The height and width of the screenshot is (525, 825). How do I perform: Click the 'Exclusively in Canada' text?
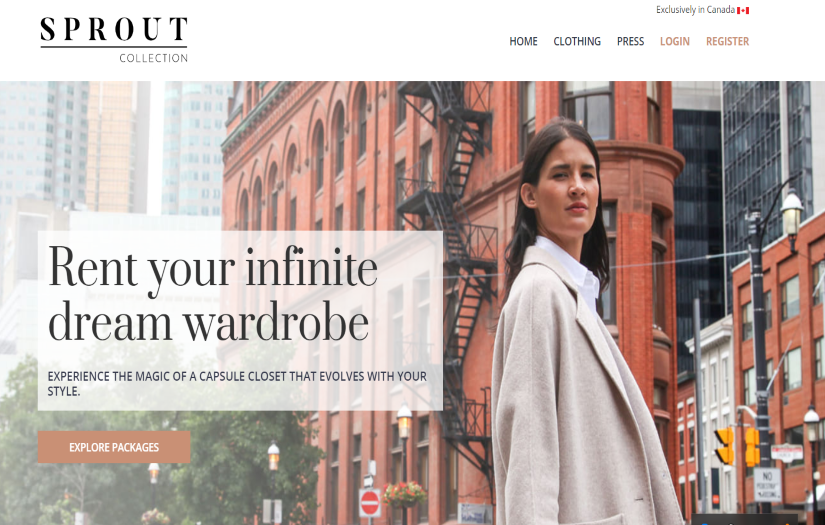tap(695, 10)
